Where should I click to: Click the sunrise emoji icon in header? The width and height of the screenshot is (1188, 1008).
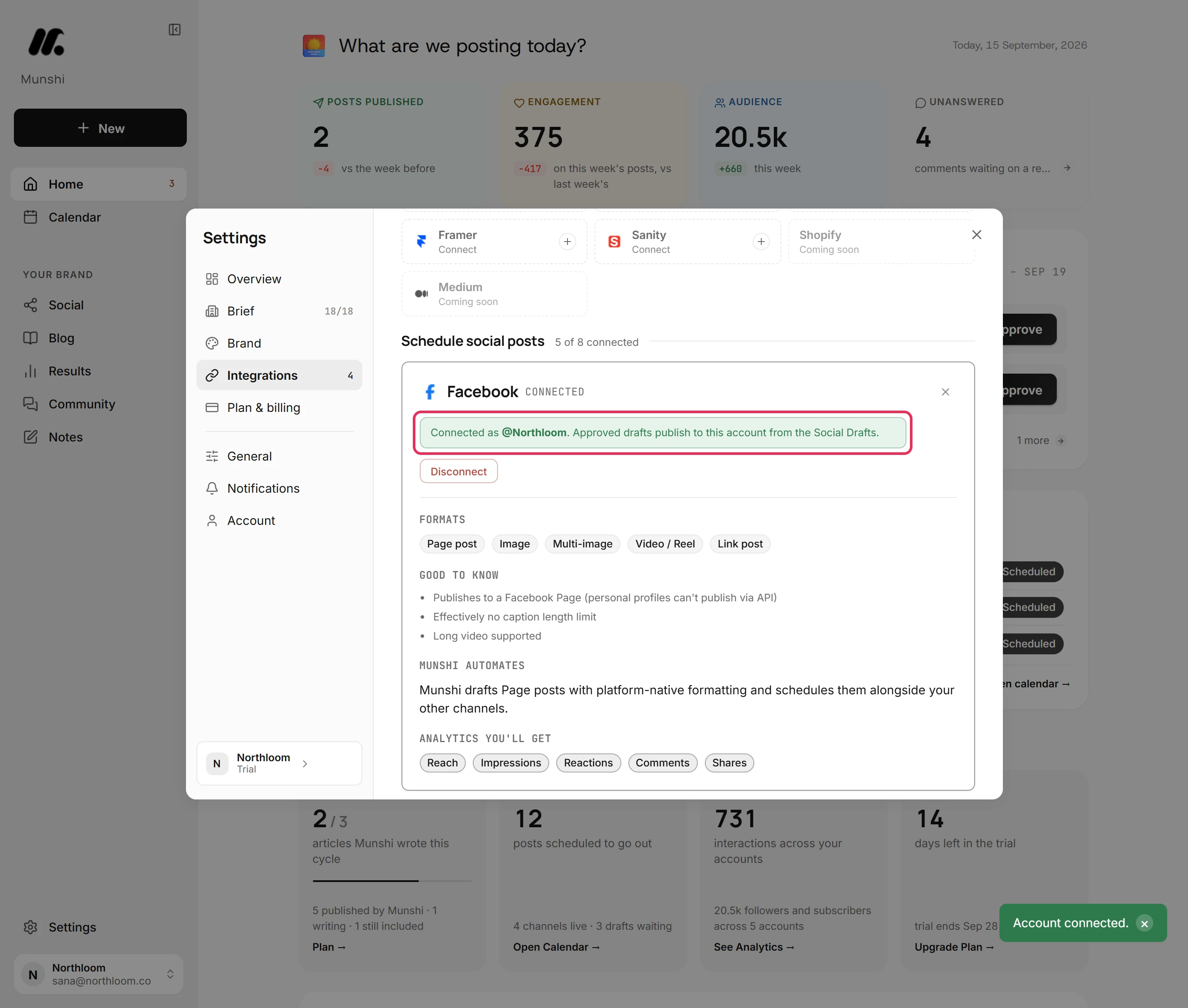pyautogui.click(x=314, y=46)
